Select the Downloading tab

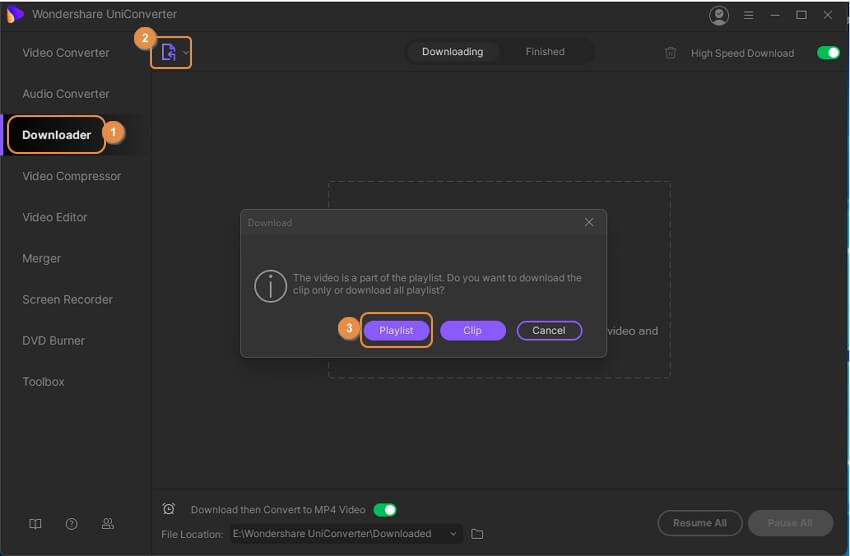pos(452,52)
